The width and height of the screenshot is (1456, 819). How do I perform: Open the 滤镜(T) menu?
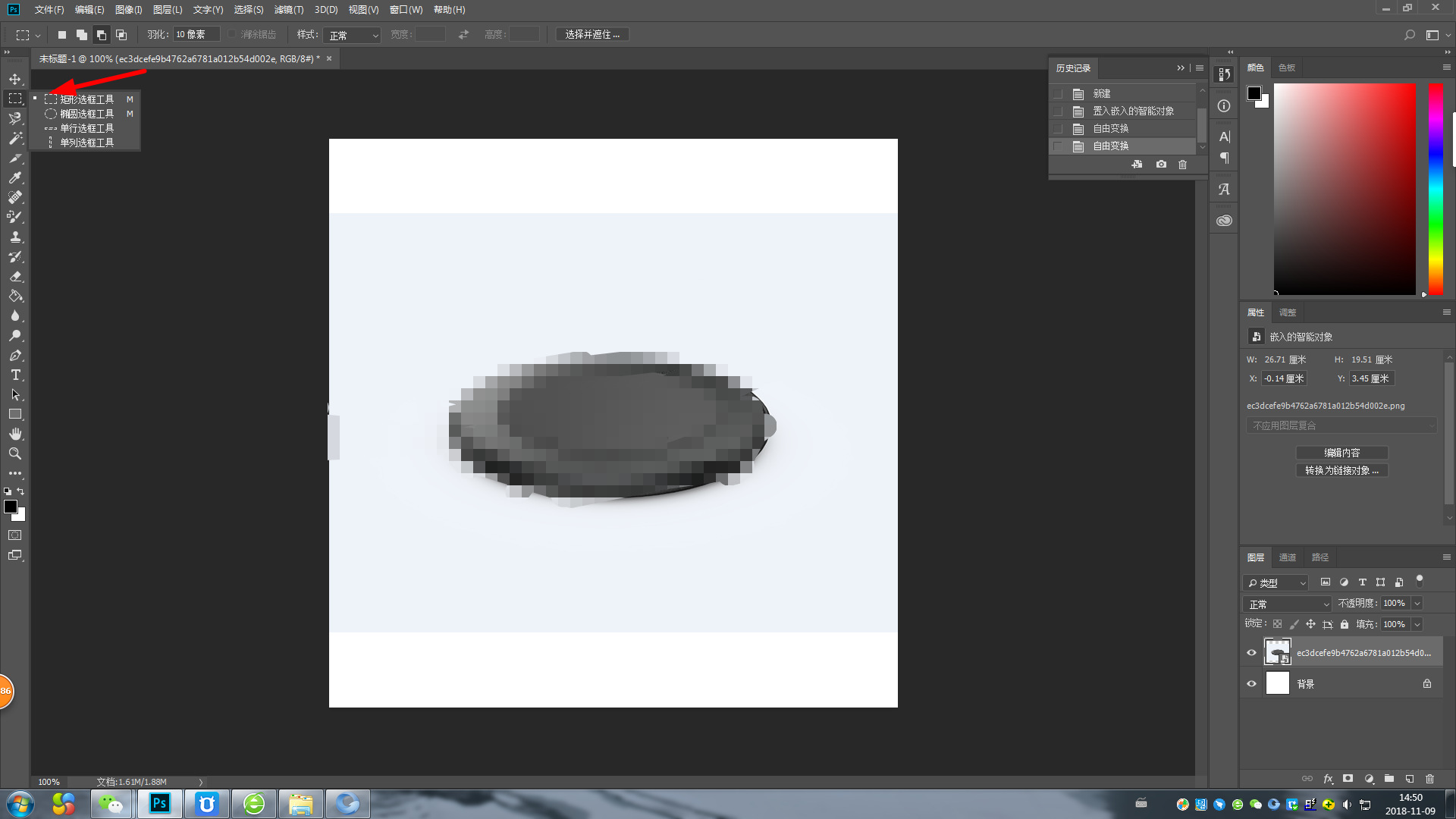tap(288, 10)
